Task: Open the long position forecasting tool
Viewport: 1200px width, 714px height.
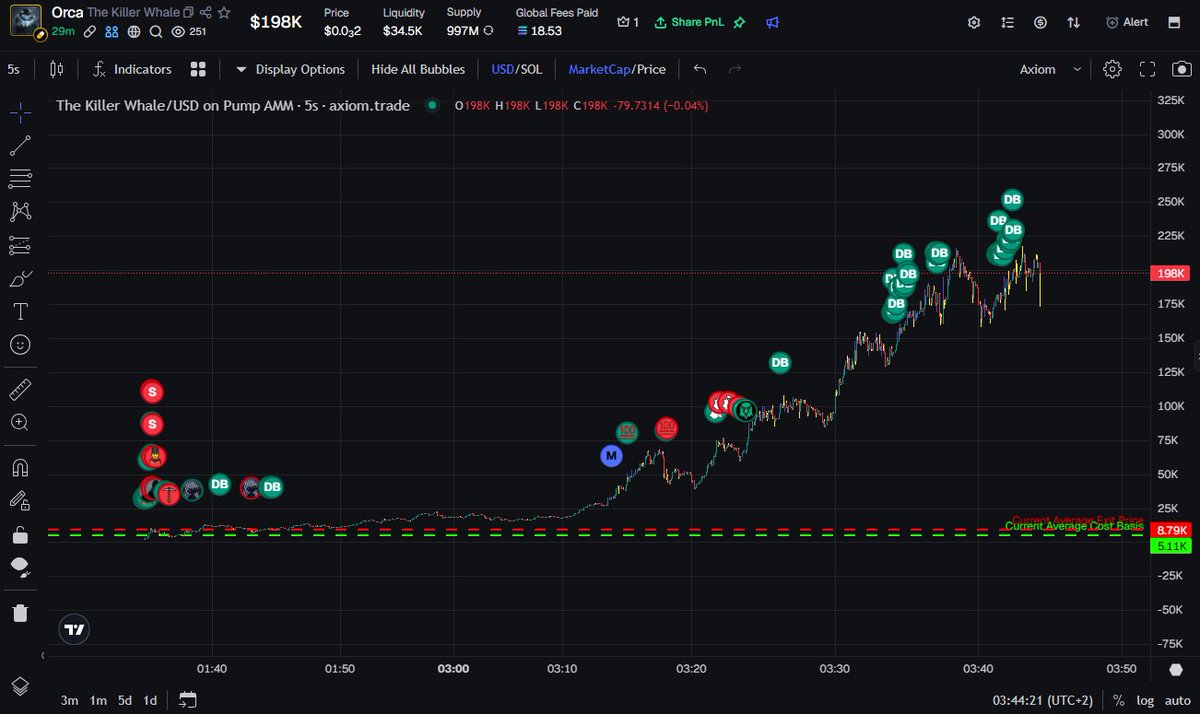Action: [x=19, y=245]
